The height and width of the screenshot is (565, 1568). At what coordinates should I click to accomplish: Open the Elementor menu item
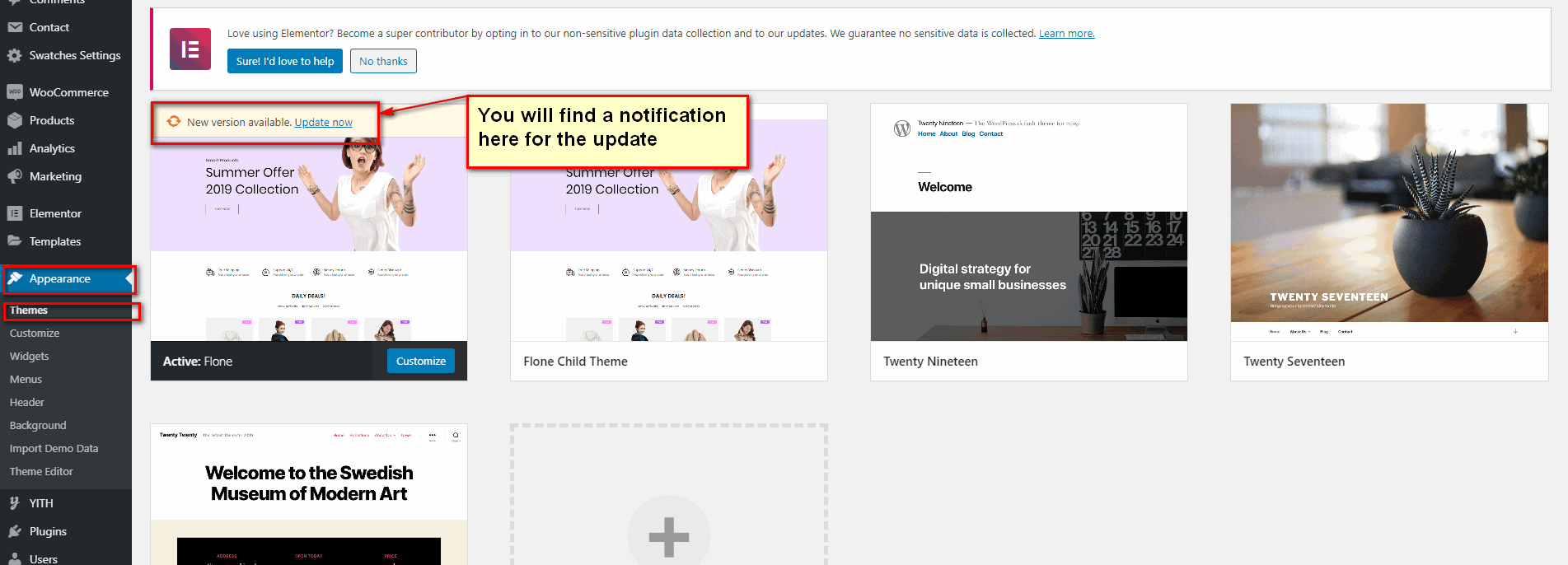(55, 213)
